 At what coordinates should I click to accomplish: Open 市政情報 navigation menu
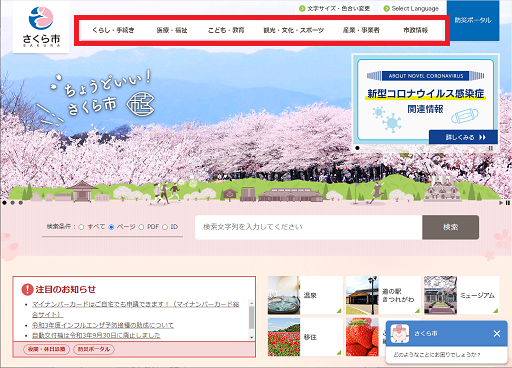pos(415,30)
